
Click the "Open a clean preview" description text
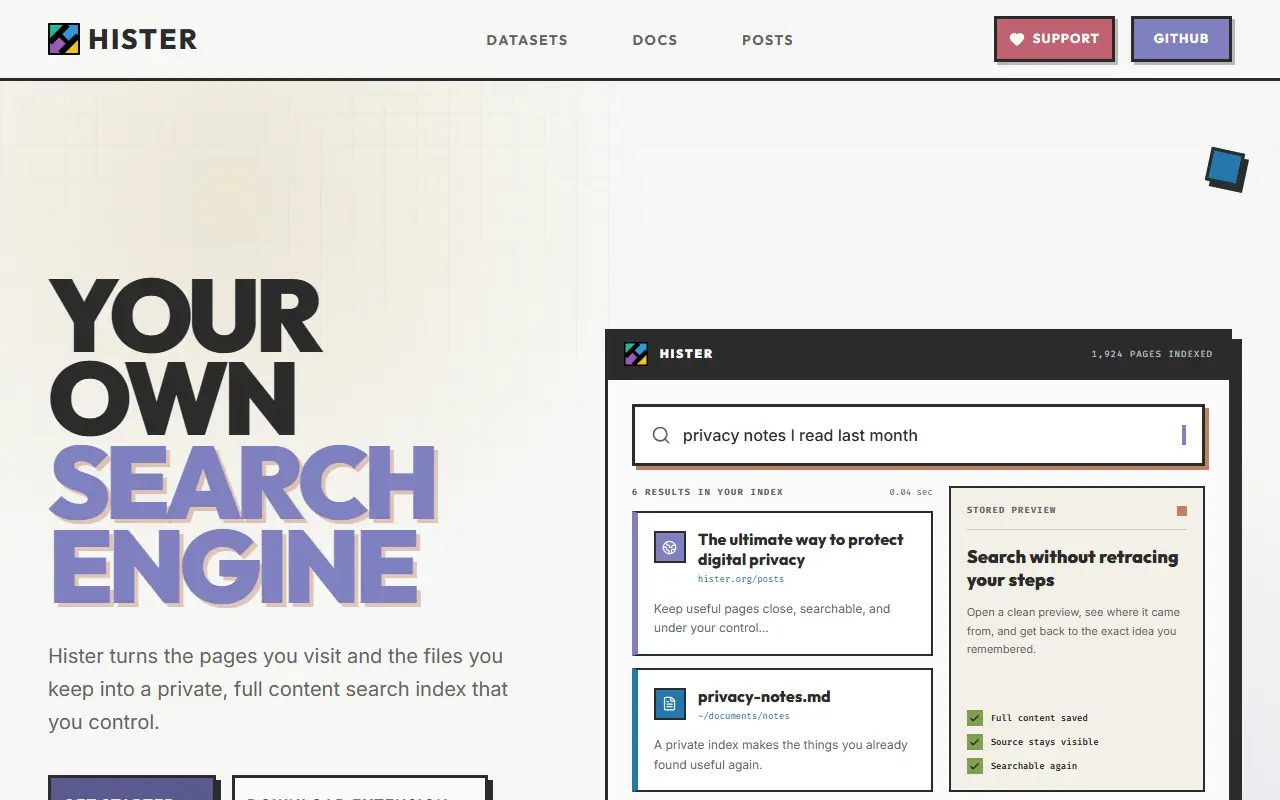(x=1073, y=630)
